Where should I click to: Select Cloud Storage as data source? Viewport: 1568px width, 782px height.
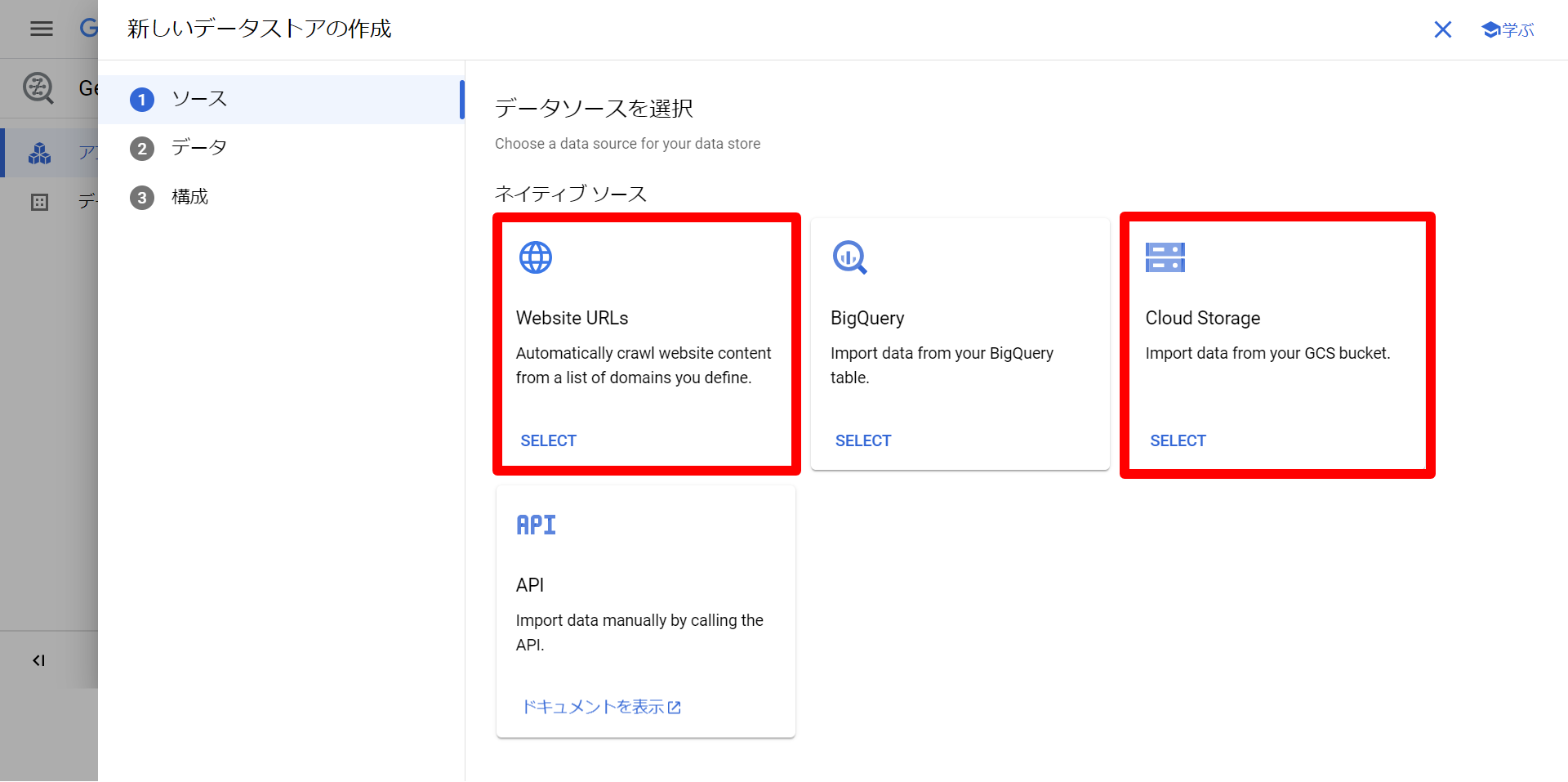[1178, 440]
